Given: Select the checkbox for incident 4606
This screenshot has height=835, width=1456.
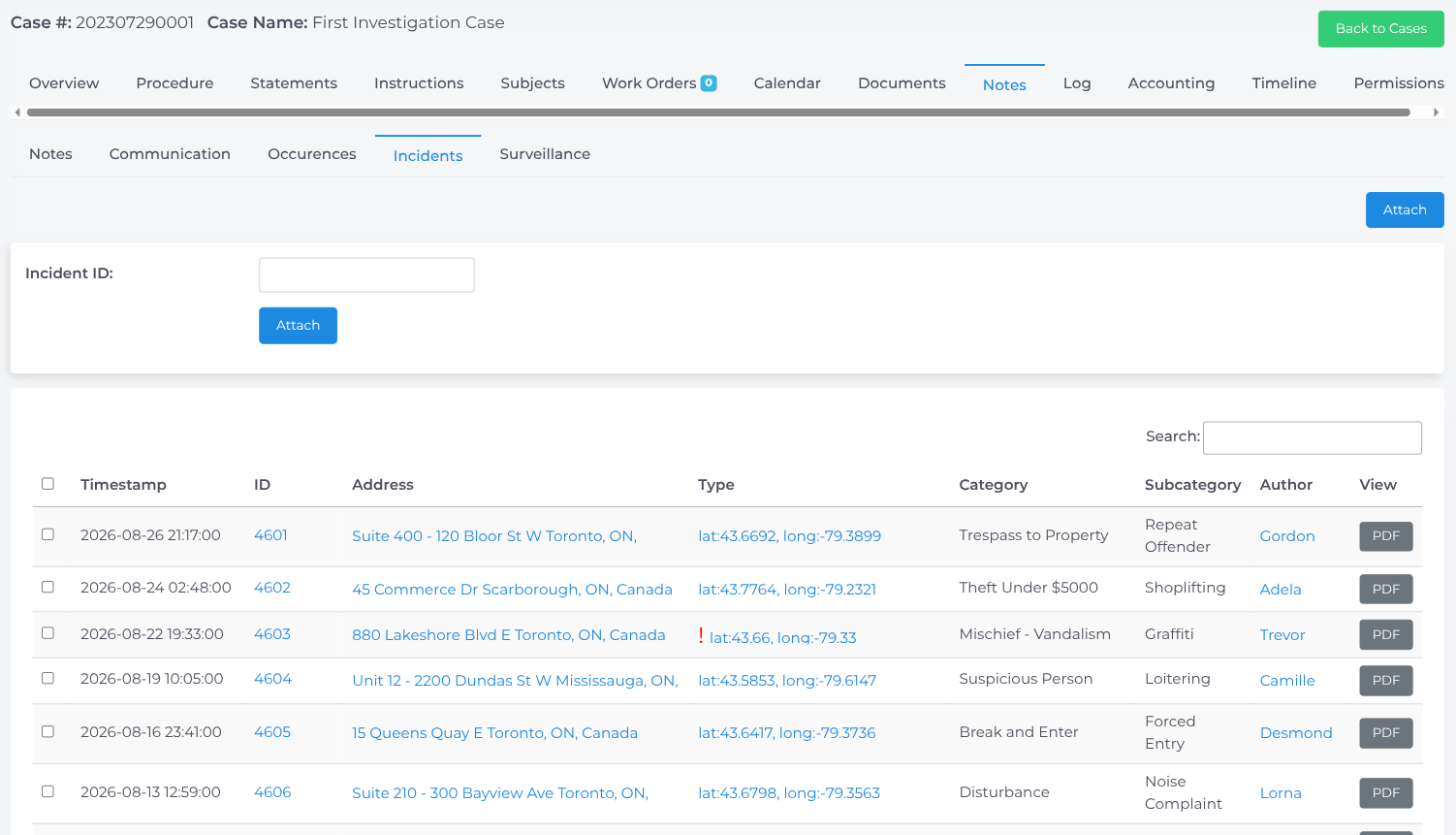Looking at the screenshot, I should pos(47,791).
